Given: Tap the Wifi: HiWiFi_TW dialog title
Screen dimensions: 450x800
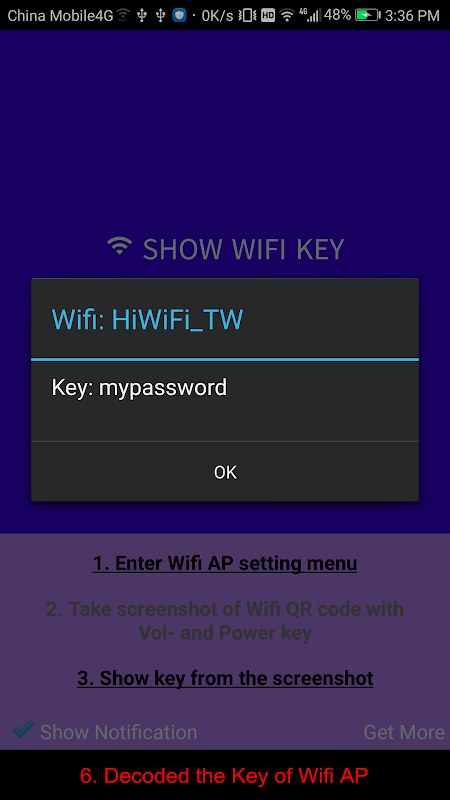Looking at the screenshot, I should point(147,320).
